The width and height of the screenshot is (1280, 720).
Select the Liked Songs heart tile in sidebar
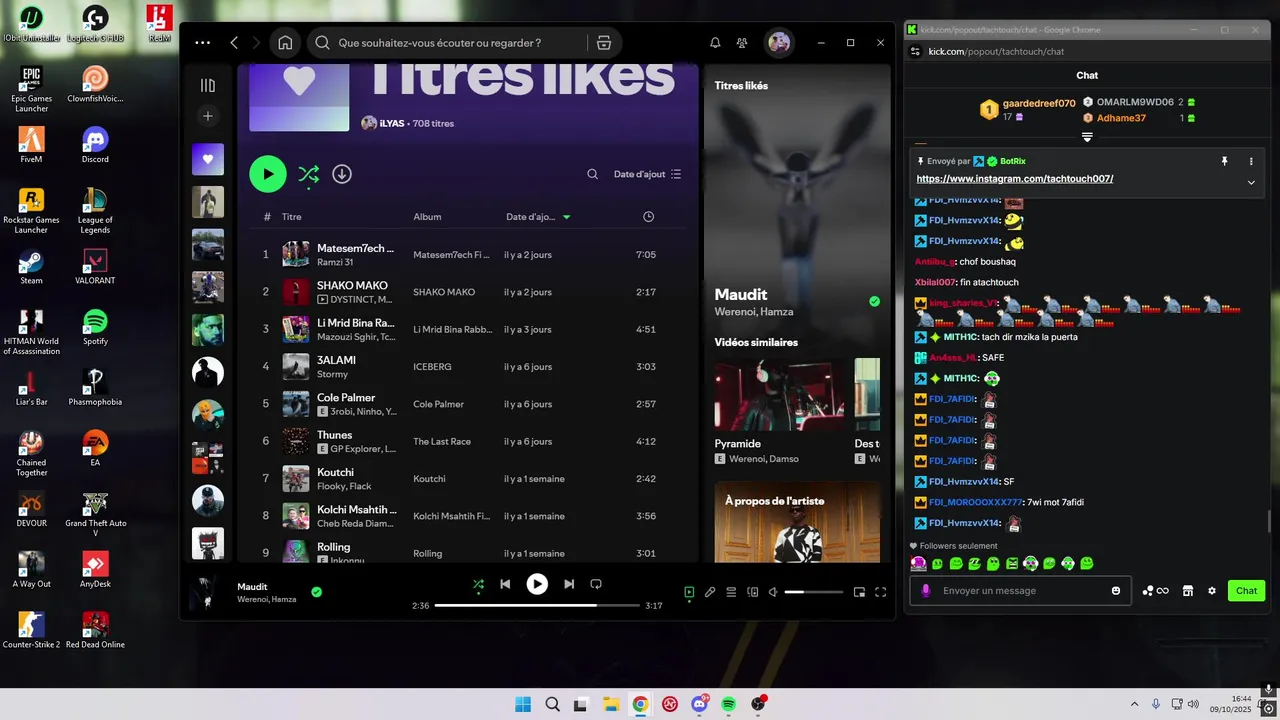[208, 159]
